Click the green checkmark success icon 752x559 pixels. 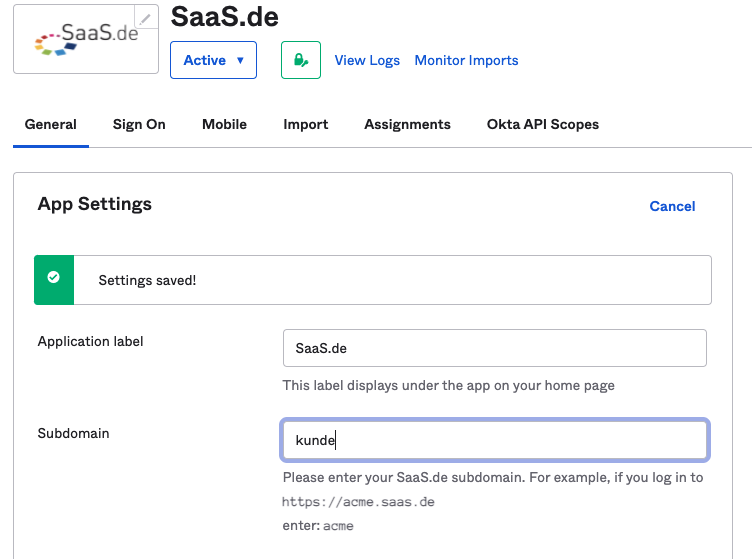(x=54, y=277)
